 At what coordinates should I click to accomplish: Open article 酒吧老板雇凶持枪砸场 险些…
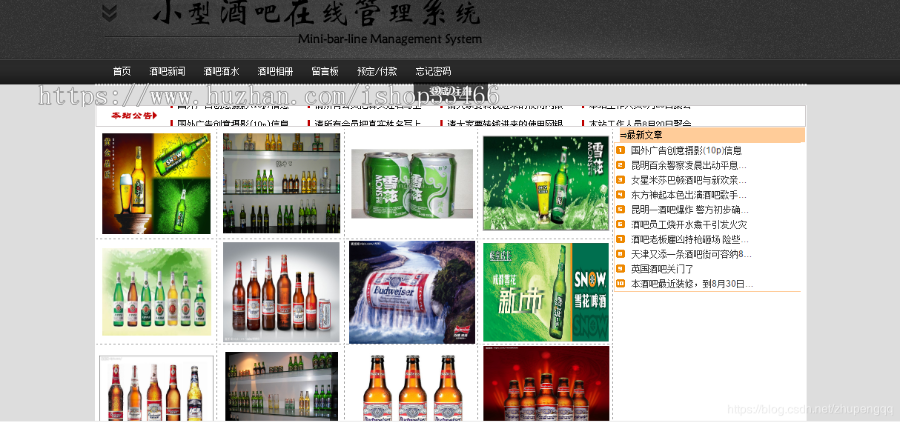(690, 239)
